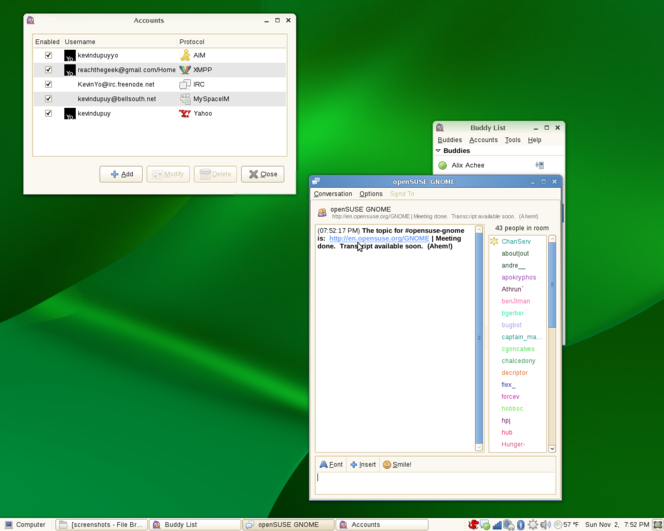Open the Tools menu in Buddy List
This screenshot has height=531, width=664.
point(512,140)
